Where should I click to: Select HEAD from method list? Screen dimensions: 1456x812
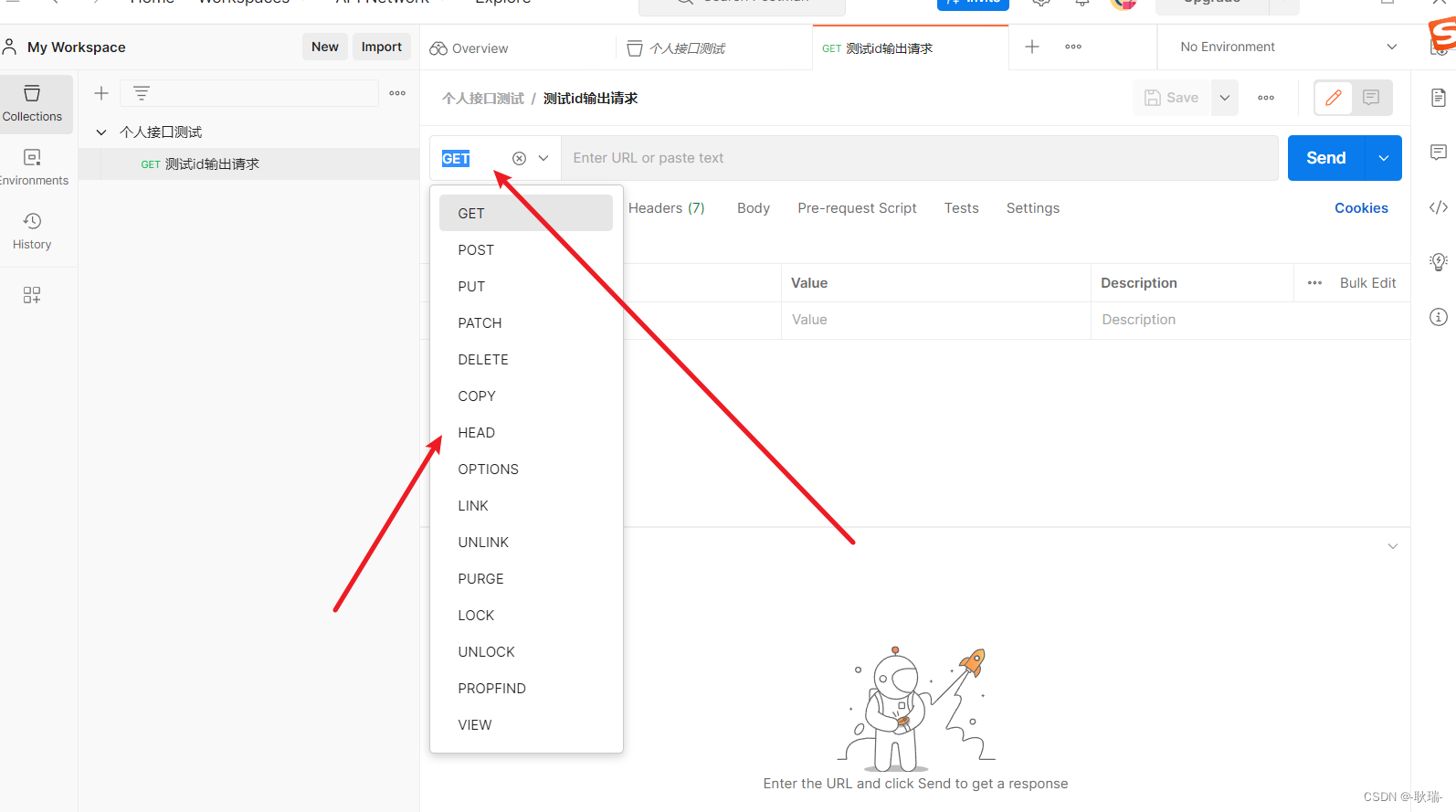pyautogui.click(x=526, y=432)
